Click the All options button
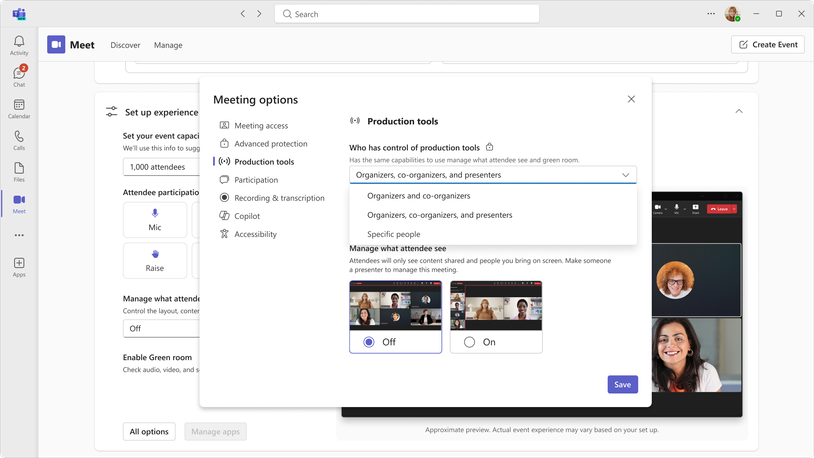Screen dimensions: 814x458 coord(149,432)
